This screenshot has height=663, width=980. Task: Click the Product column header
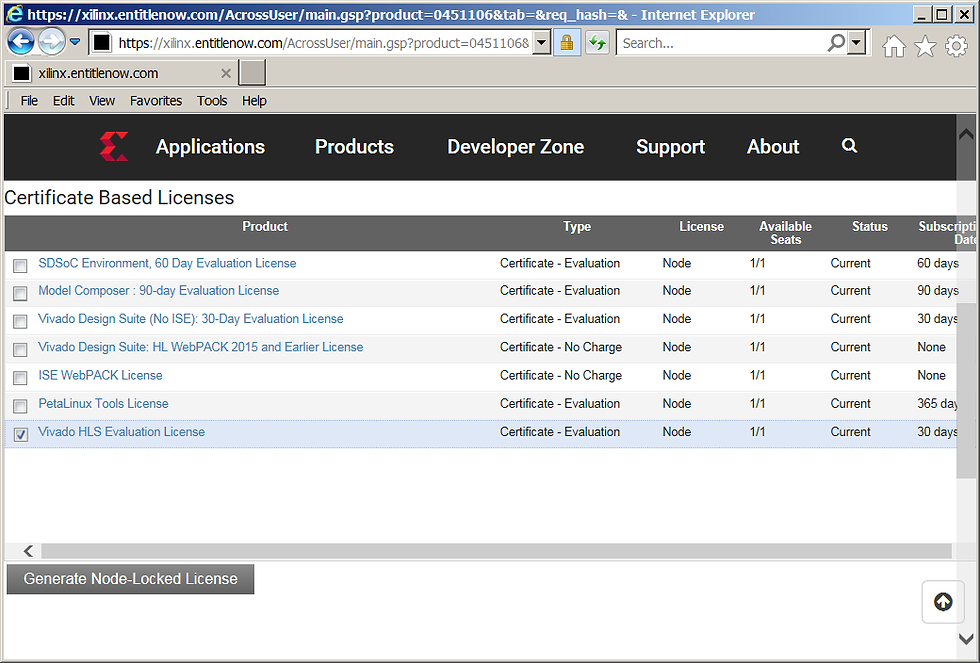(265, 226)
